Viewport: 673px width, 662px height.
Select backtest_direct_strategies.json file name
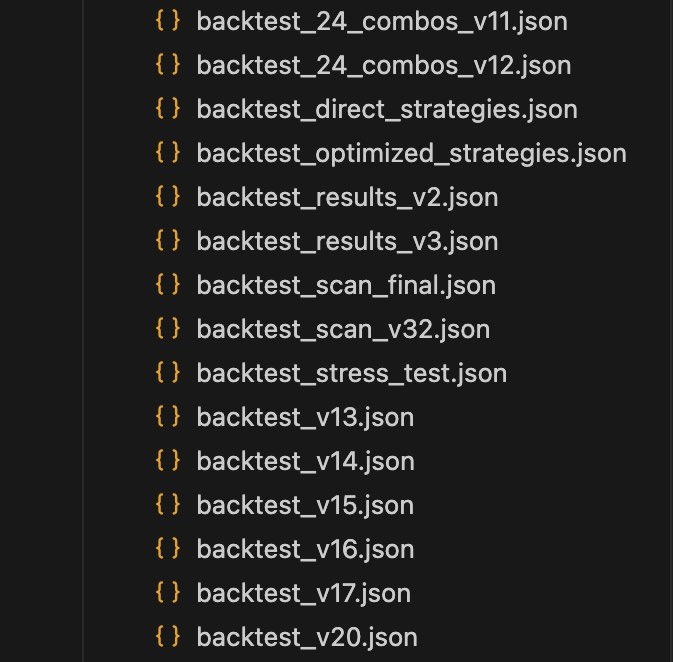(x=387, y=109)
